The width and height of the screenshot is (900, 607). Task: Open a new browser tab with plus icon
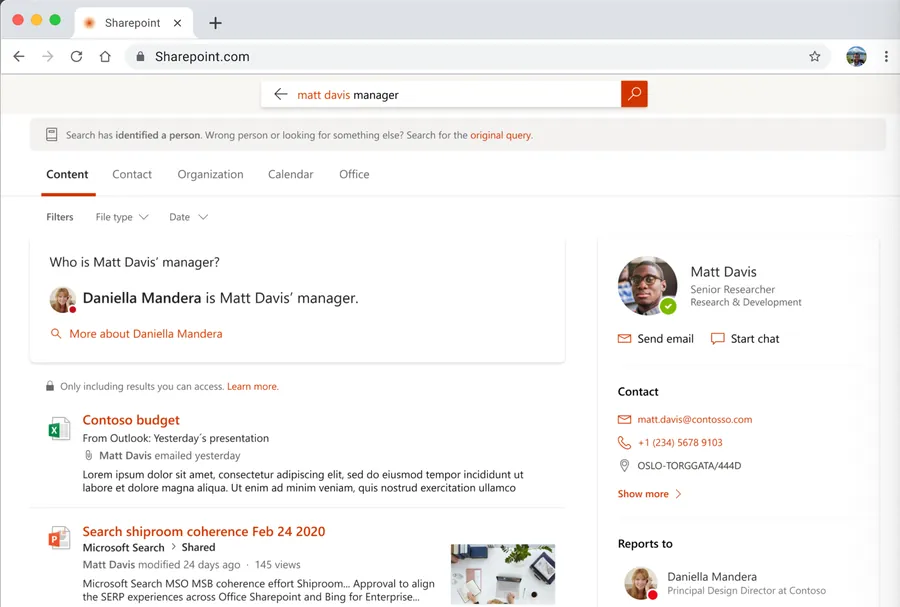point(215,23)
